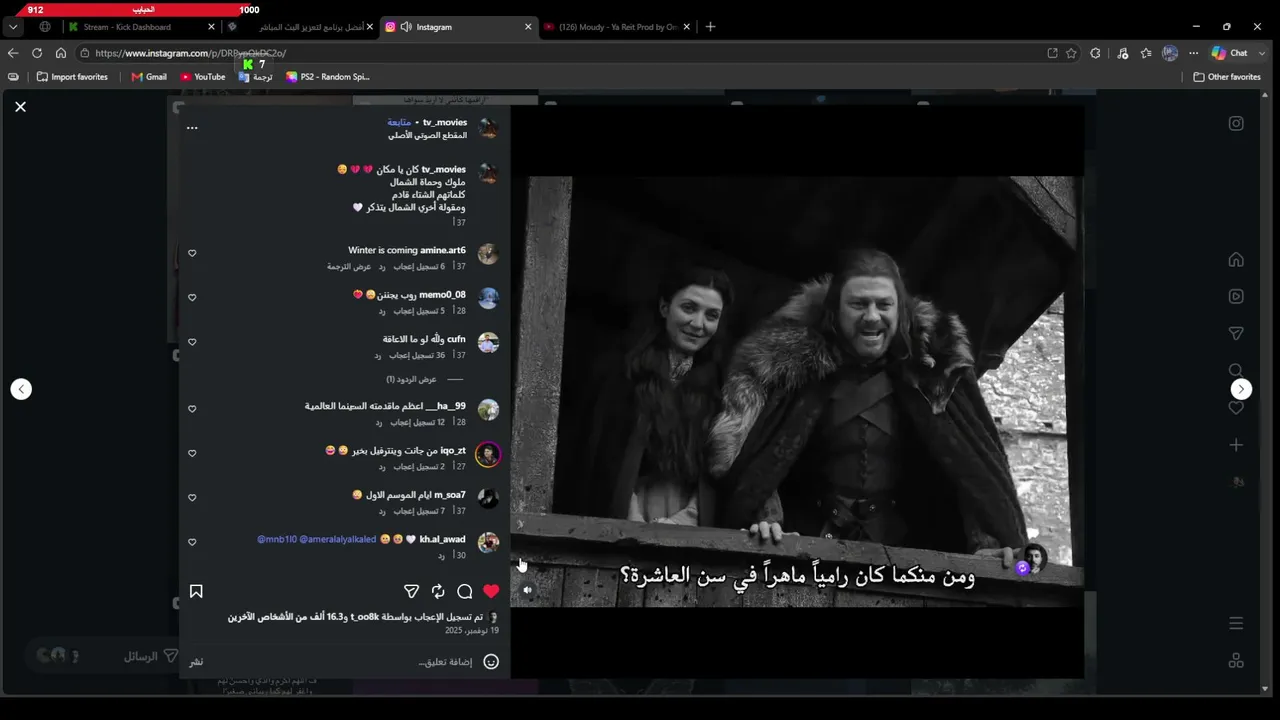The image size is (1280, 720).
Task: Create a new post with the plus icon
Action: tap(1236, 445)
